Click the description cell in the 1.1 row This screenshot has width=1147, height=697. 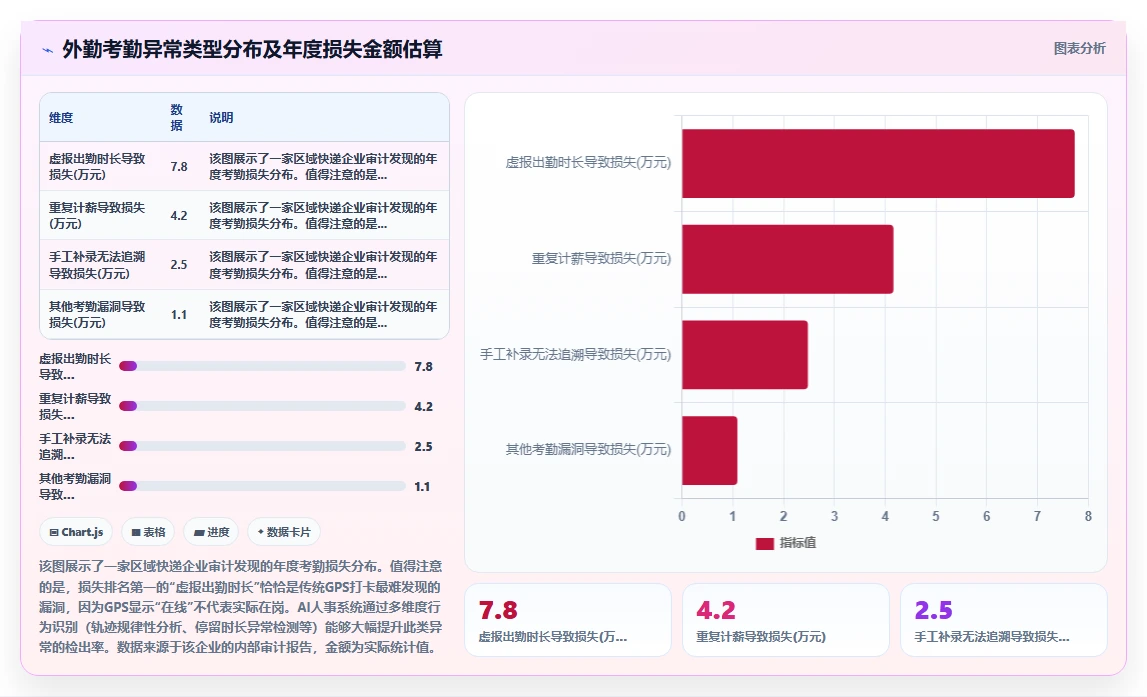pyautogui.click(x=323, y=314)
